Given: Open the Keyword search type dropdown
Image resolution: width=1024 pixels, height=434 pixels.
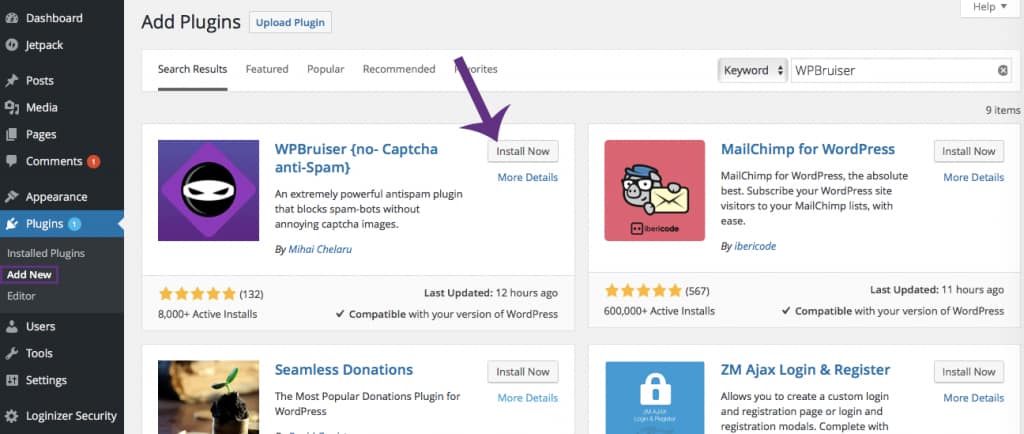Looking at the screenshot, I should (751, 71).
